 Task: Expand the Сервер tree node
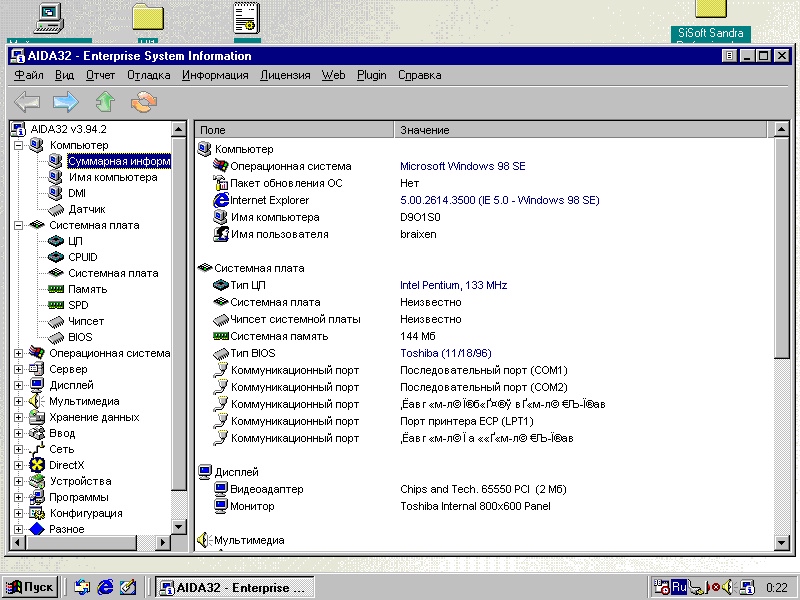18,369
